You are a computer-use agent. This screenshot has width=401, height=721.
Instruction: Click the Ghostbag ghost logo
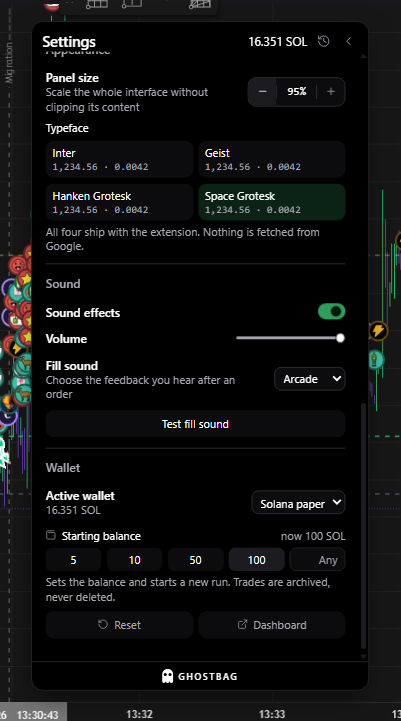click(168, 676)
